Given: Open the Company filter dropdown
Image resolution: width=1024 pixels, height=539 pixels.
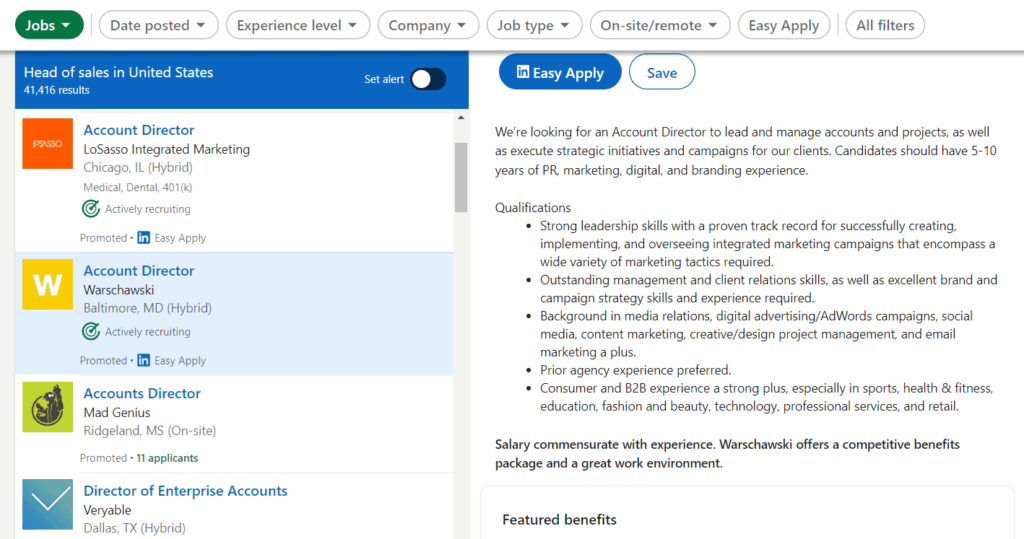Looking at the screenshot, I should coord(428,25).
